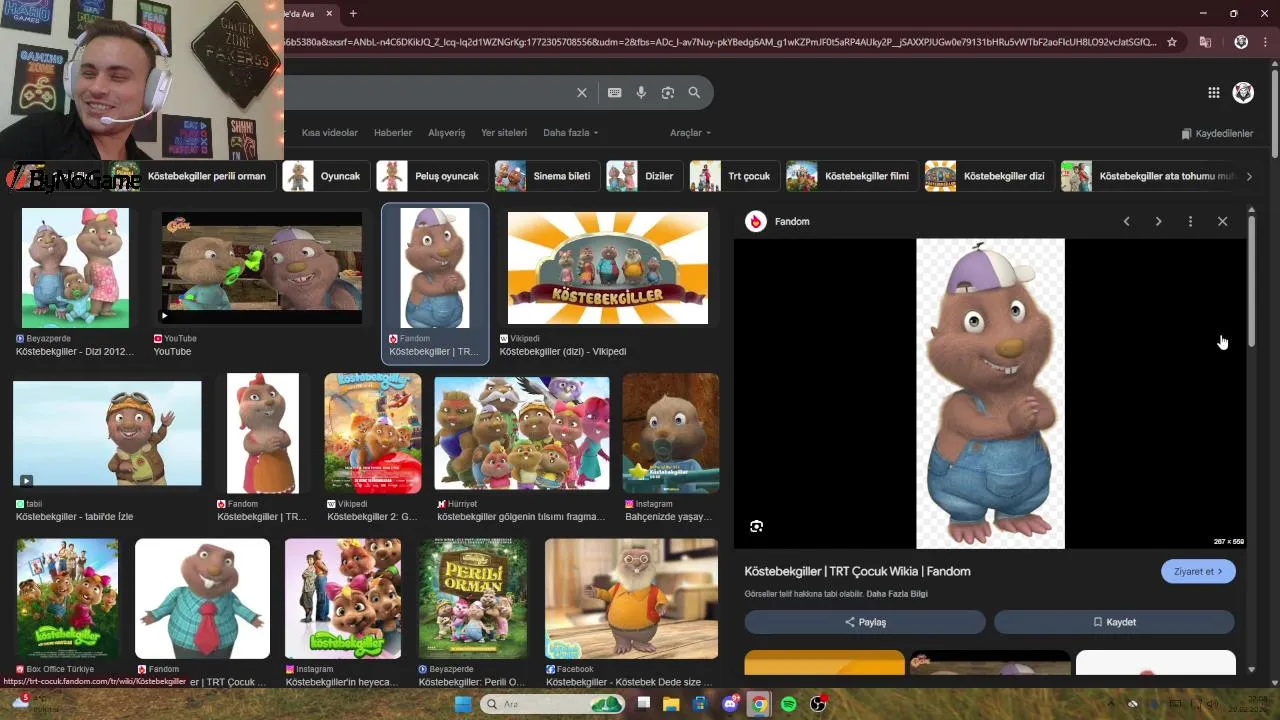Open the preview panel three-dot menu
Image resolution: width=1280 pixels, height=720 pixels.
[x=1190, y=221]
